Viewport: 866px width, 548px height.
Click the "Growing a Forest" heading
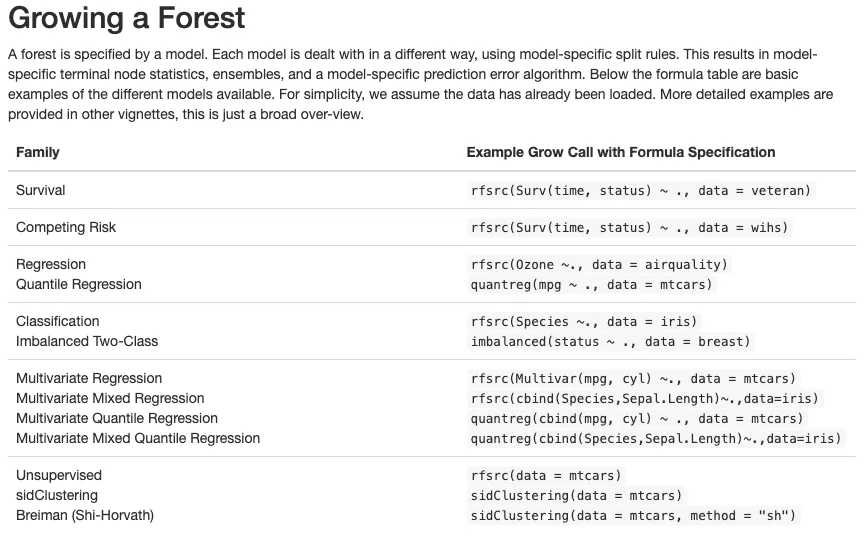coord(126,18)
